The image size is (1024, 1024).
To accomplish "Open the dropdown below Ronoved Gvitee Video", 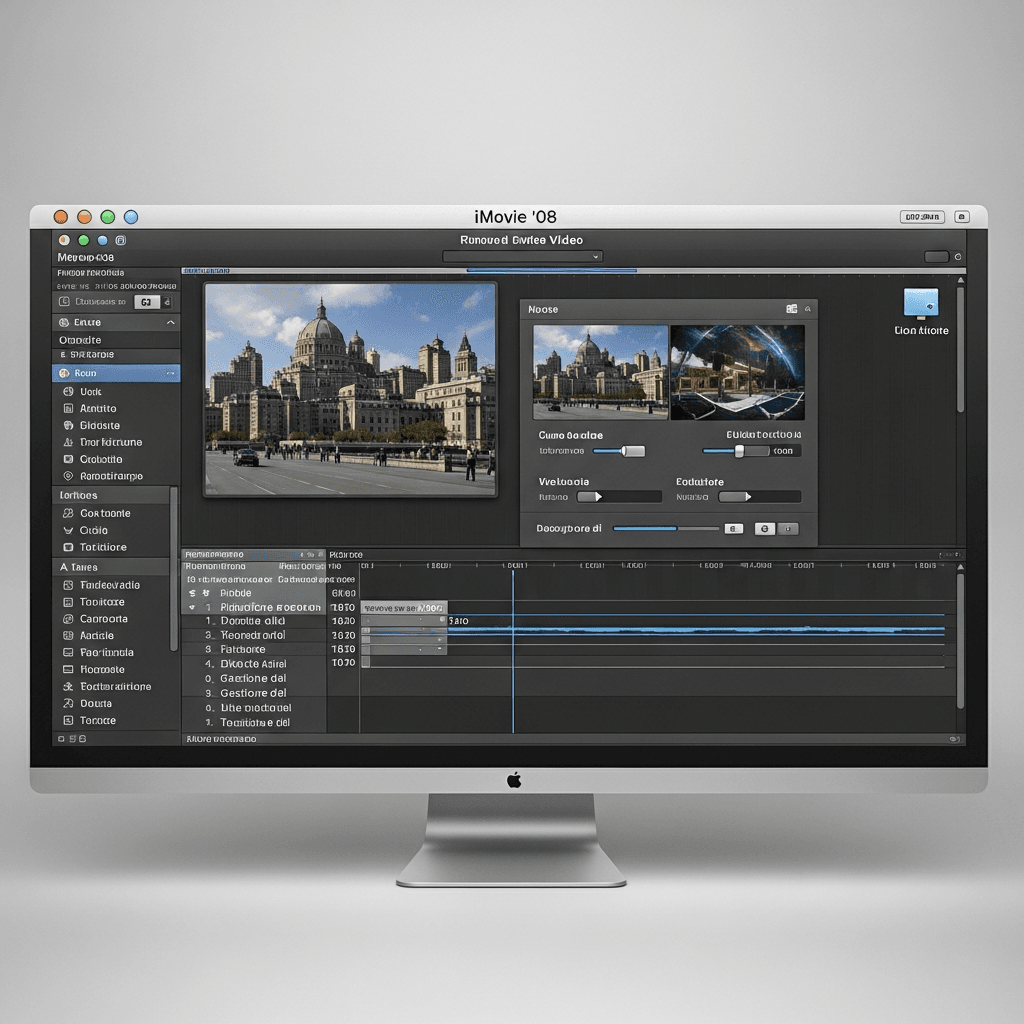I will click(x=523, y=257).
